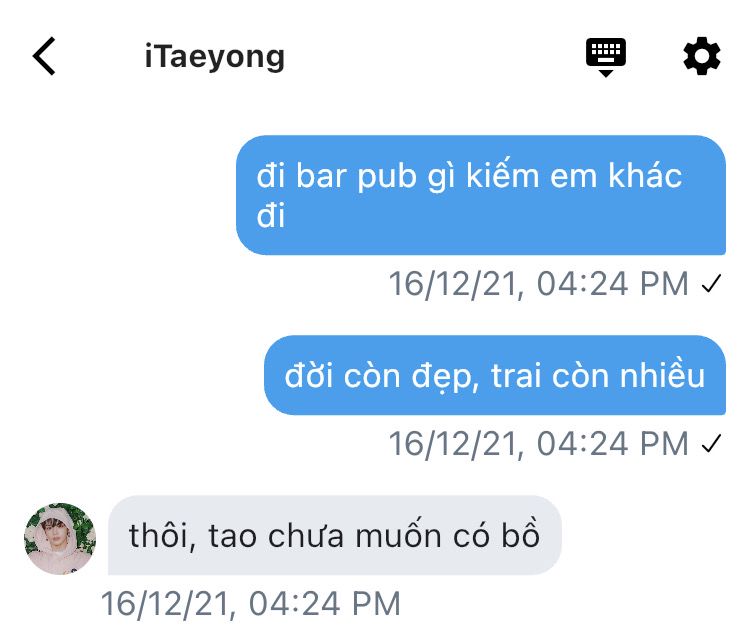
Task: Click the word "nhiều" in the second message
Action: [x=662, y=375]
